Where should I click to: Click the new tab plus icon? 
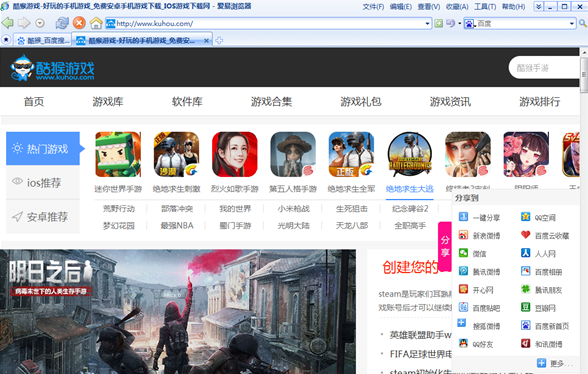tap(219, 41)
